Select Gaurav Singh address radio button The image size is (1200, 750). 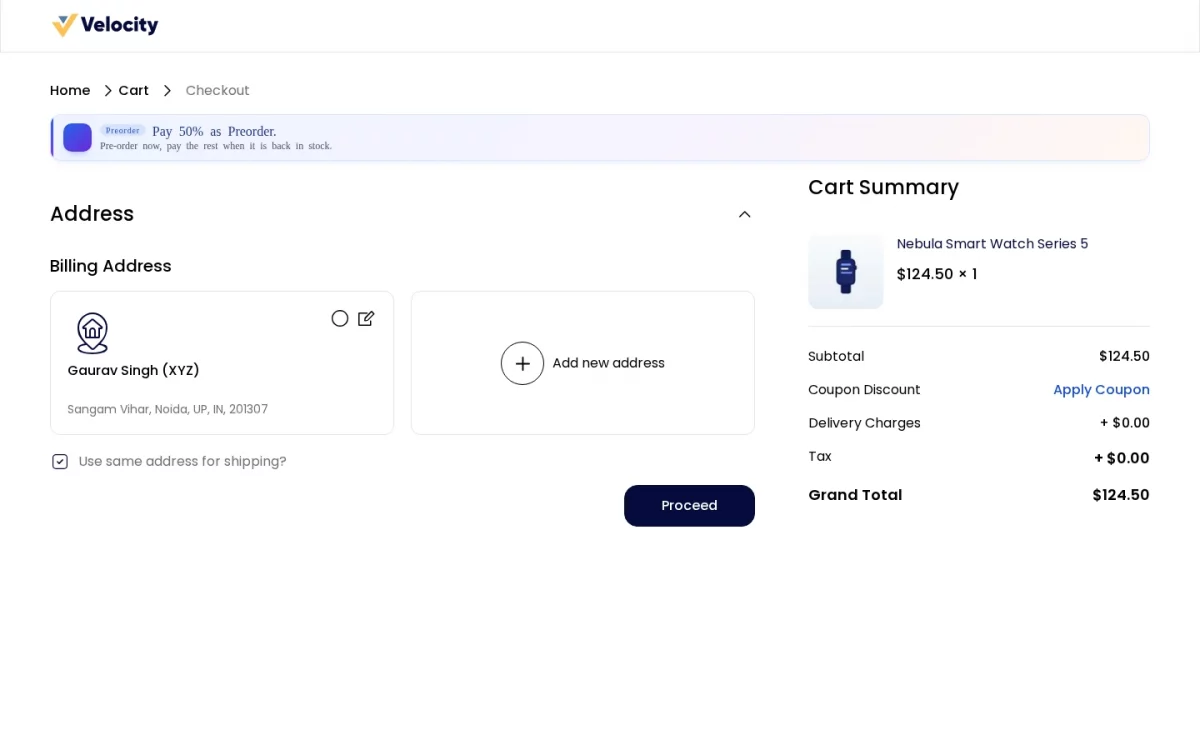pos(340,318)
